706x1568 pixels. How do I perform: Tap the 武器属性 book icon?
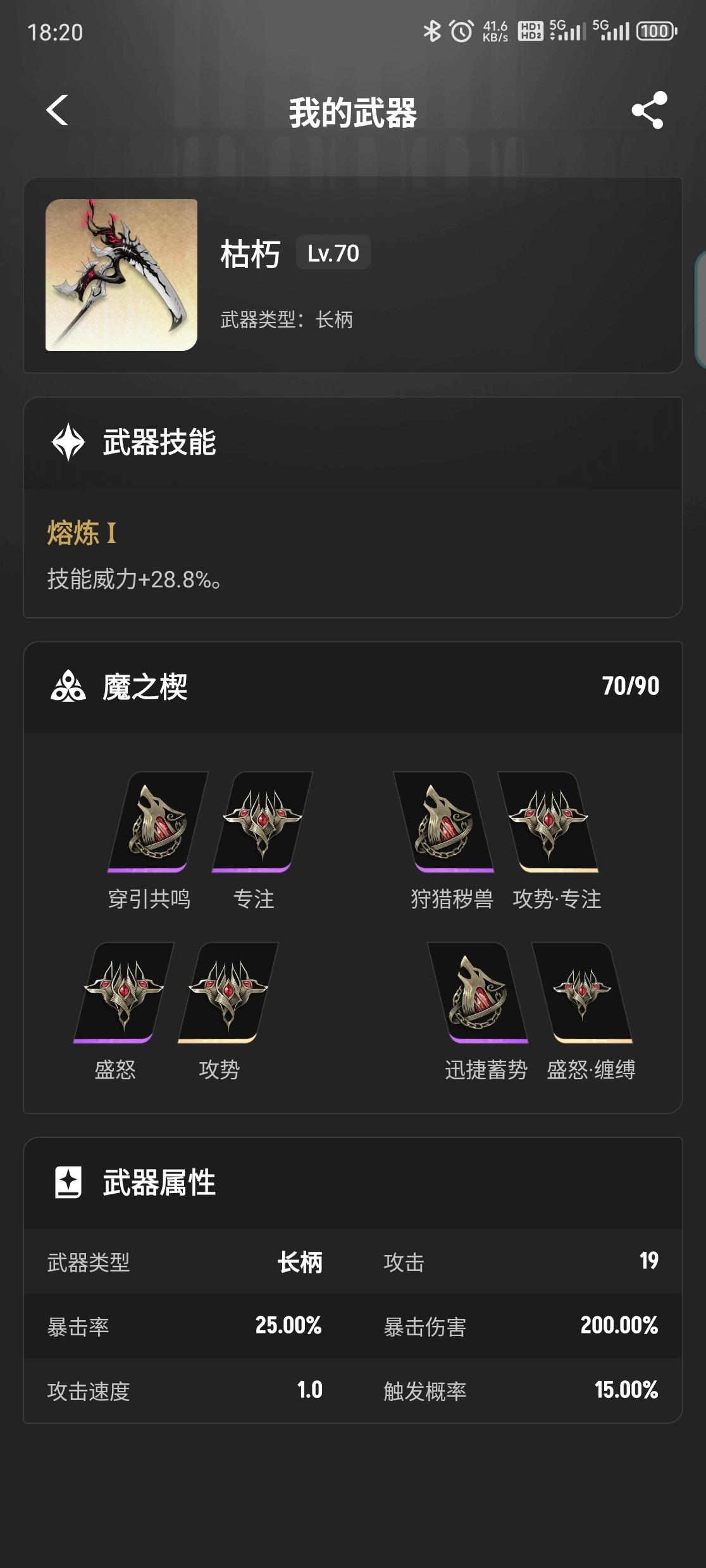68,1182
